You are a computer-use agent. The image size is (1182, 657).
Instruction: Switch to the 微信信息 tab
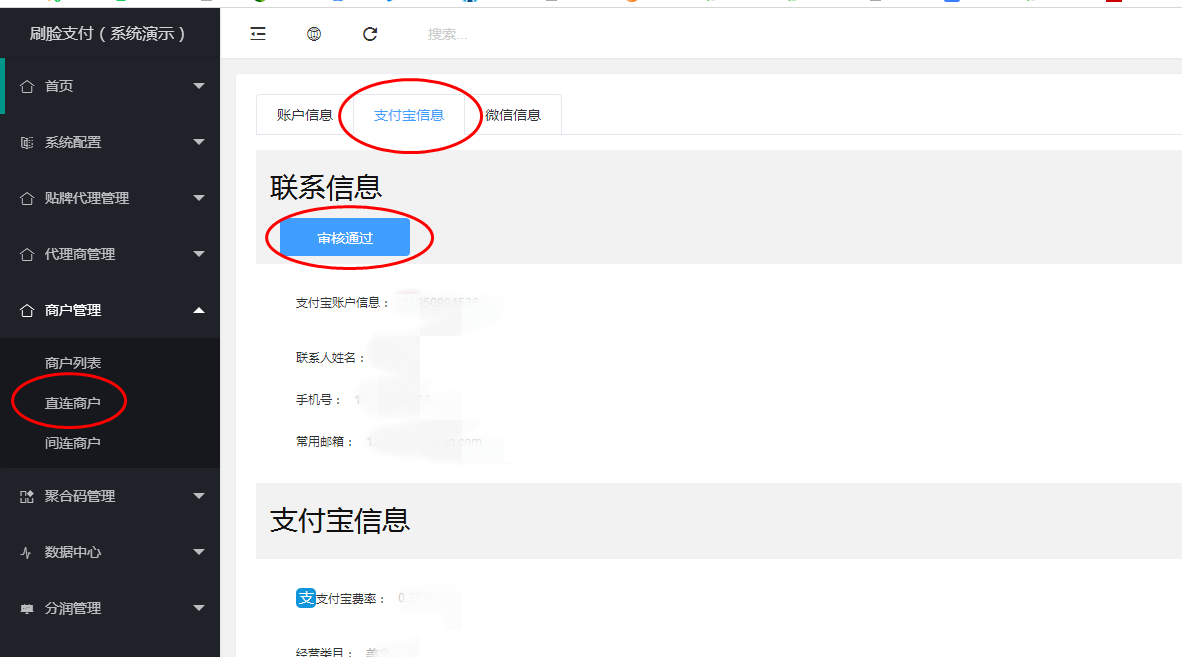tap(513, 115)
